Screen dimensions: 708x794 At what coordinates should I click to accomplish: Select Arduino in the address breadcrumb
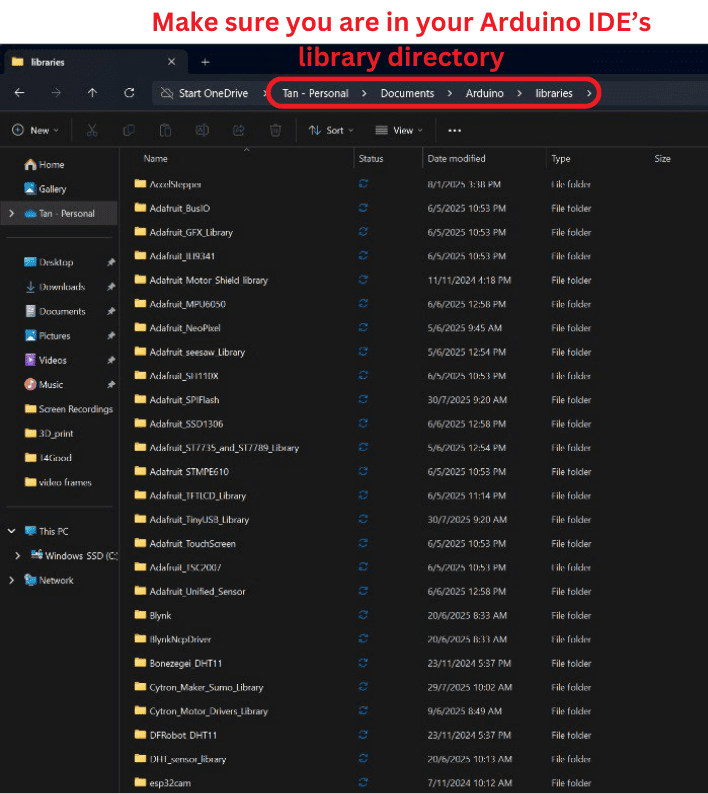tap(484, 93)
